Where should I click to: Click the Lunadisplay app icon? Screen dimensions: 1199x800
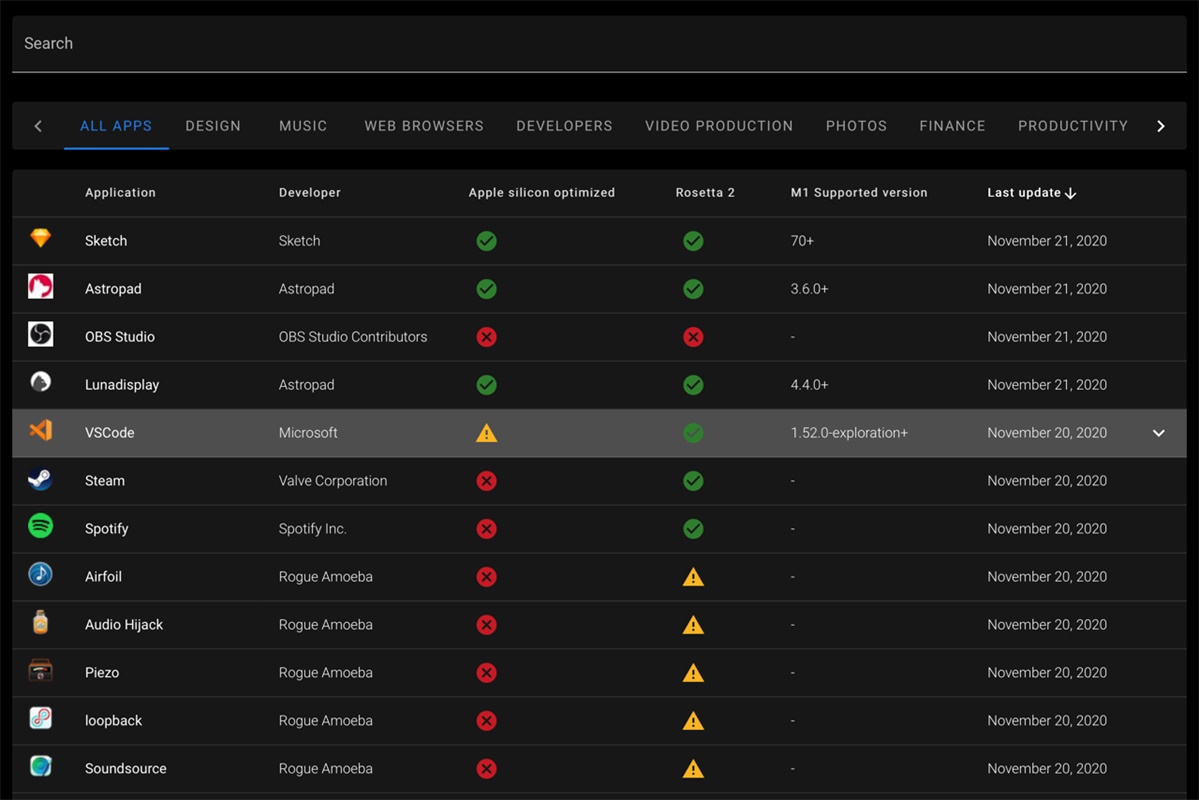pyautogui.click(x=41, y=382)
